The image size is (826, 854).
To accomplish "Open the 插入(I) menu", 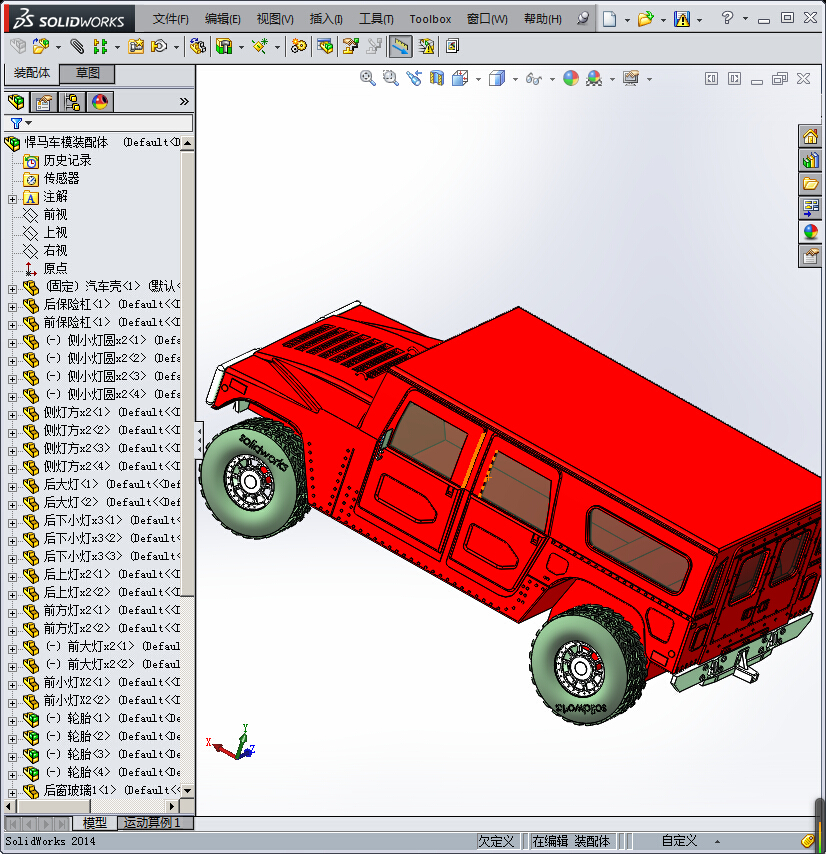I will coord(326,19).
